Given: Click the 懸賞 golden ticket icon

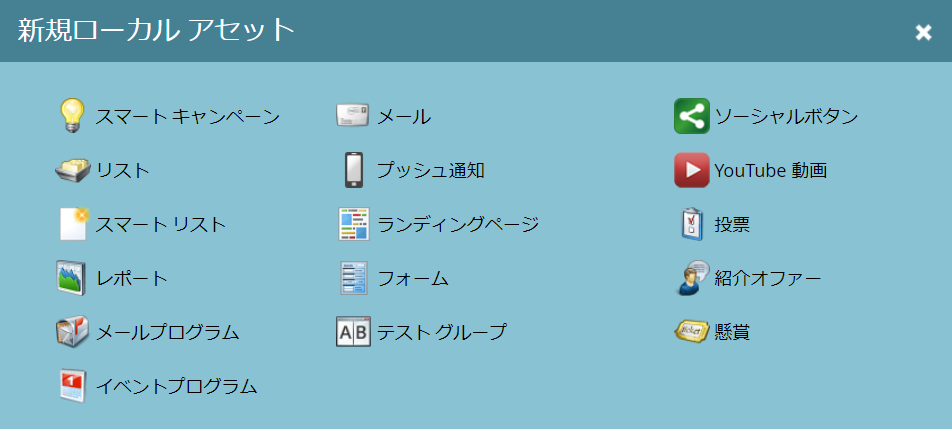Looking at the screenshot, I should [x=692, y=331].
